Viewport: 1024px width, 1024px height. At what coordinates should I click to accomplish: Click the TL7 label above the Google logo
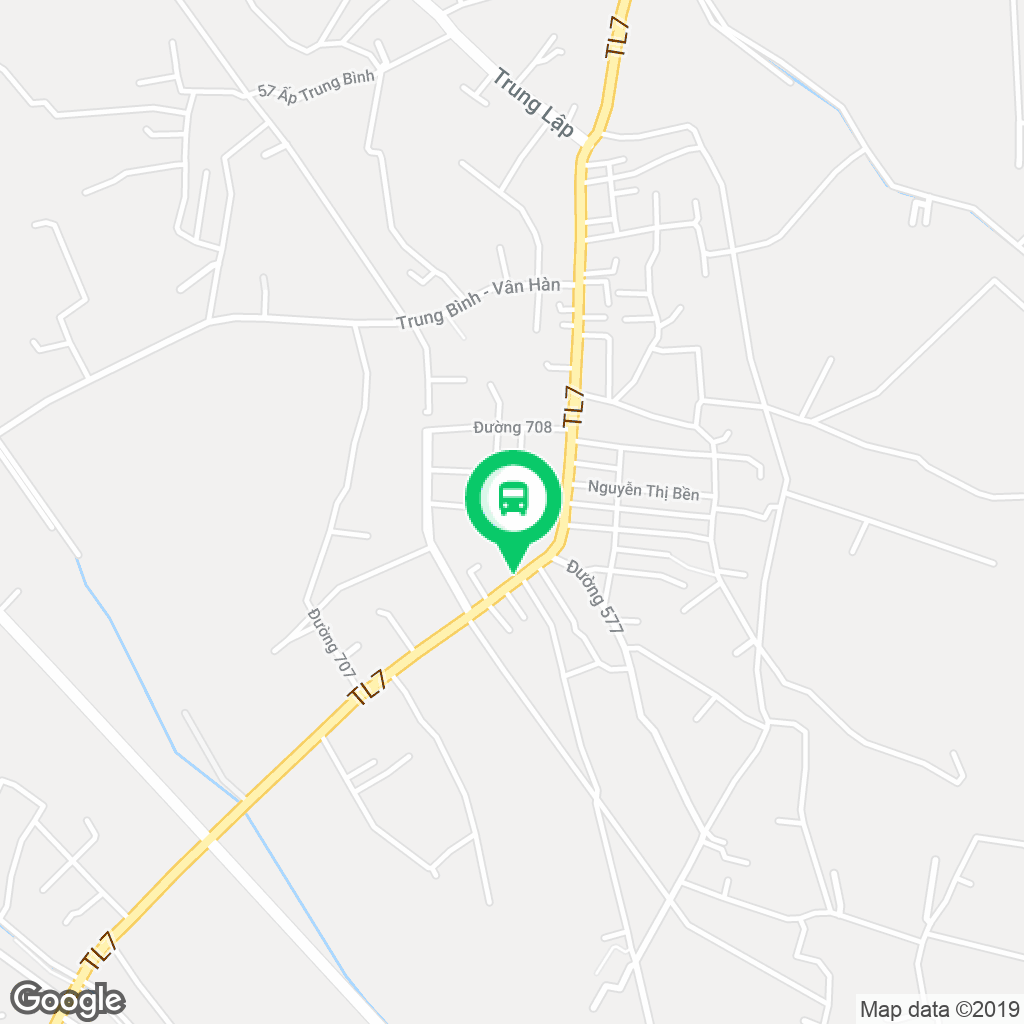pyautogui.click(x=100, y=950)
